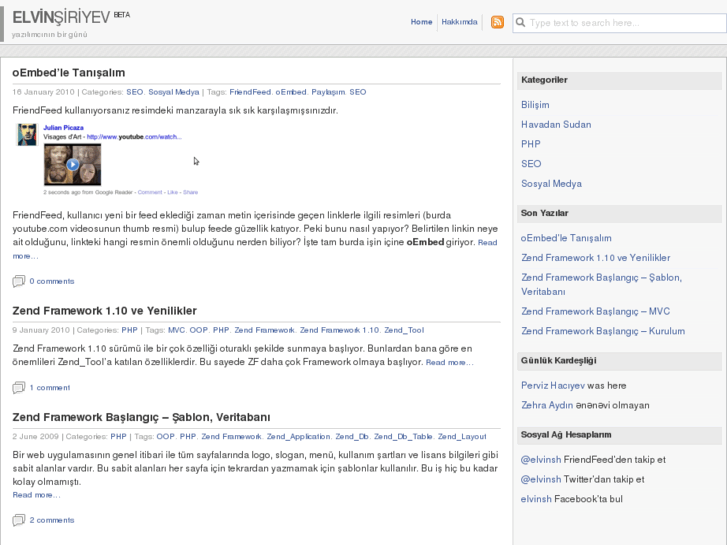
Task: Click the ELVİNŞİRİYEV site title
Action: point(61,18)
